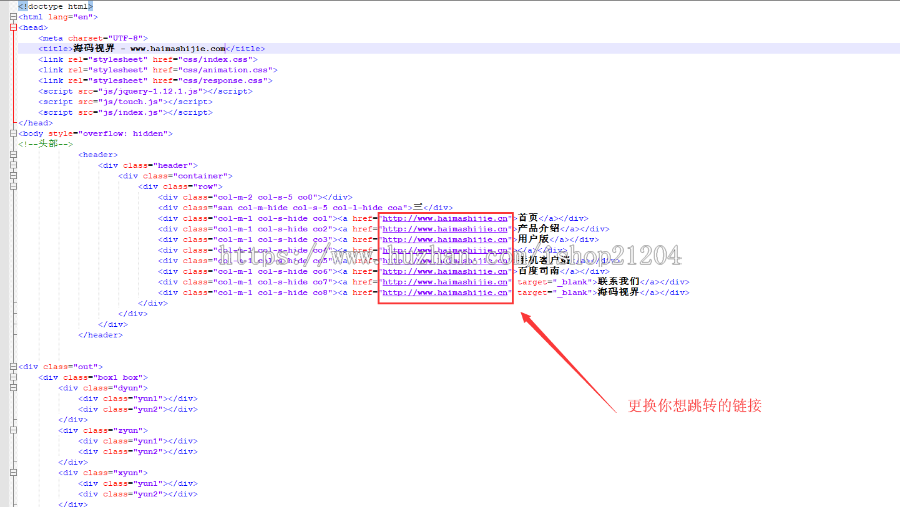Viewport: 900px width, 507px height.
Task: Click the "san col-m-hide" class line
Action: click(x=305, y=207)
